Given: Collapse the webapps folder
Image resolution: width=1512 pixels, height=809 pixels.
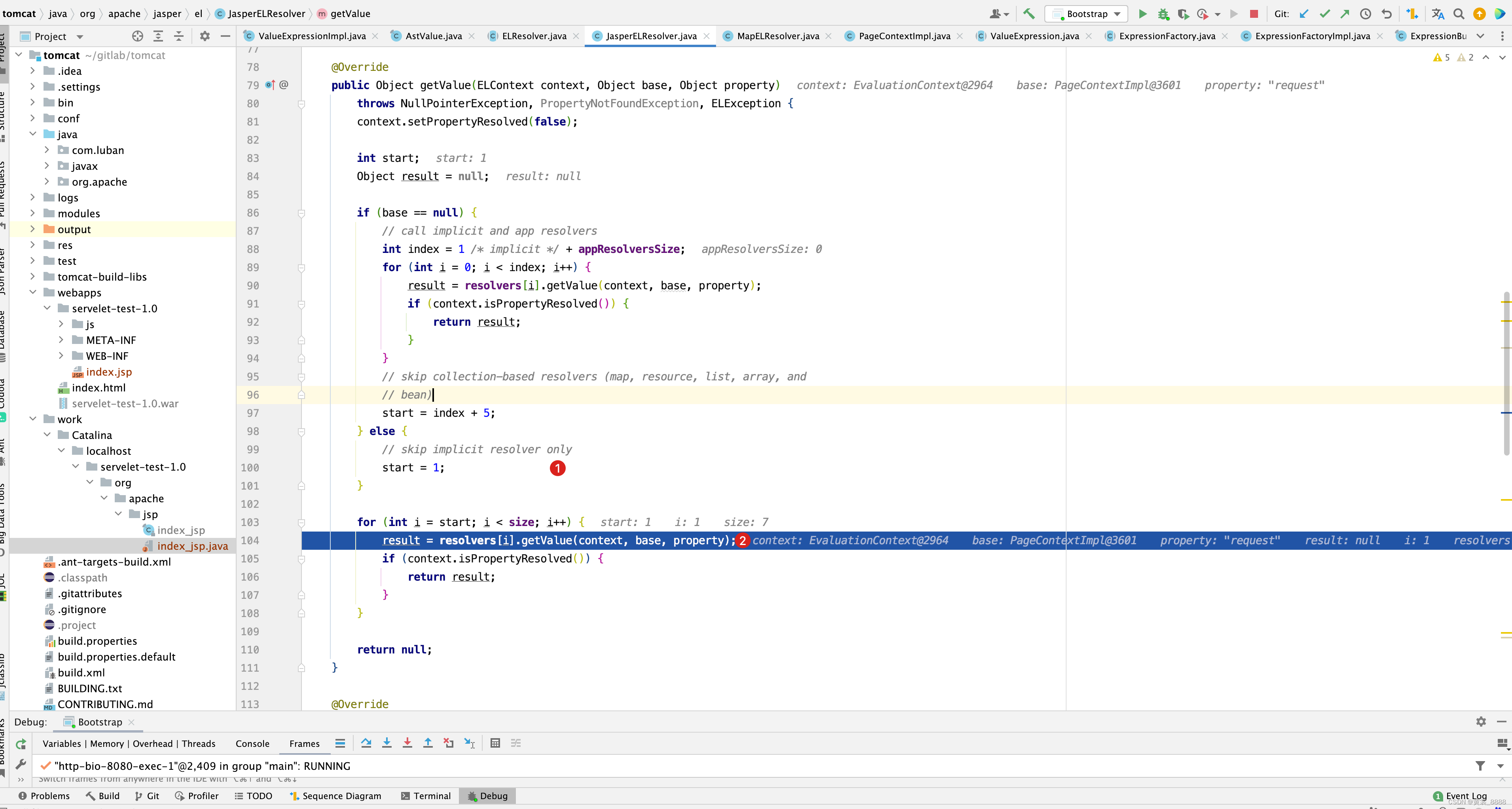Looking at the screenshot, I should pyautogui.click(x=33, y=292).
